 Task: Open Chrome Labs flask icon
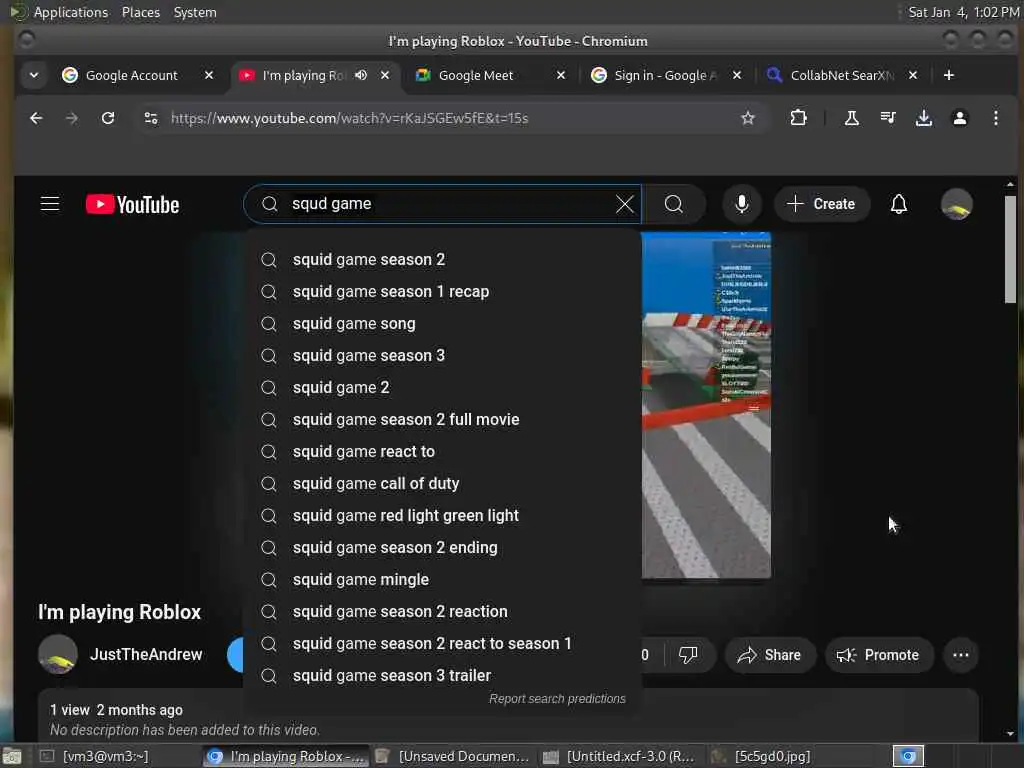(x=852, y=118)
